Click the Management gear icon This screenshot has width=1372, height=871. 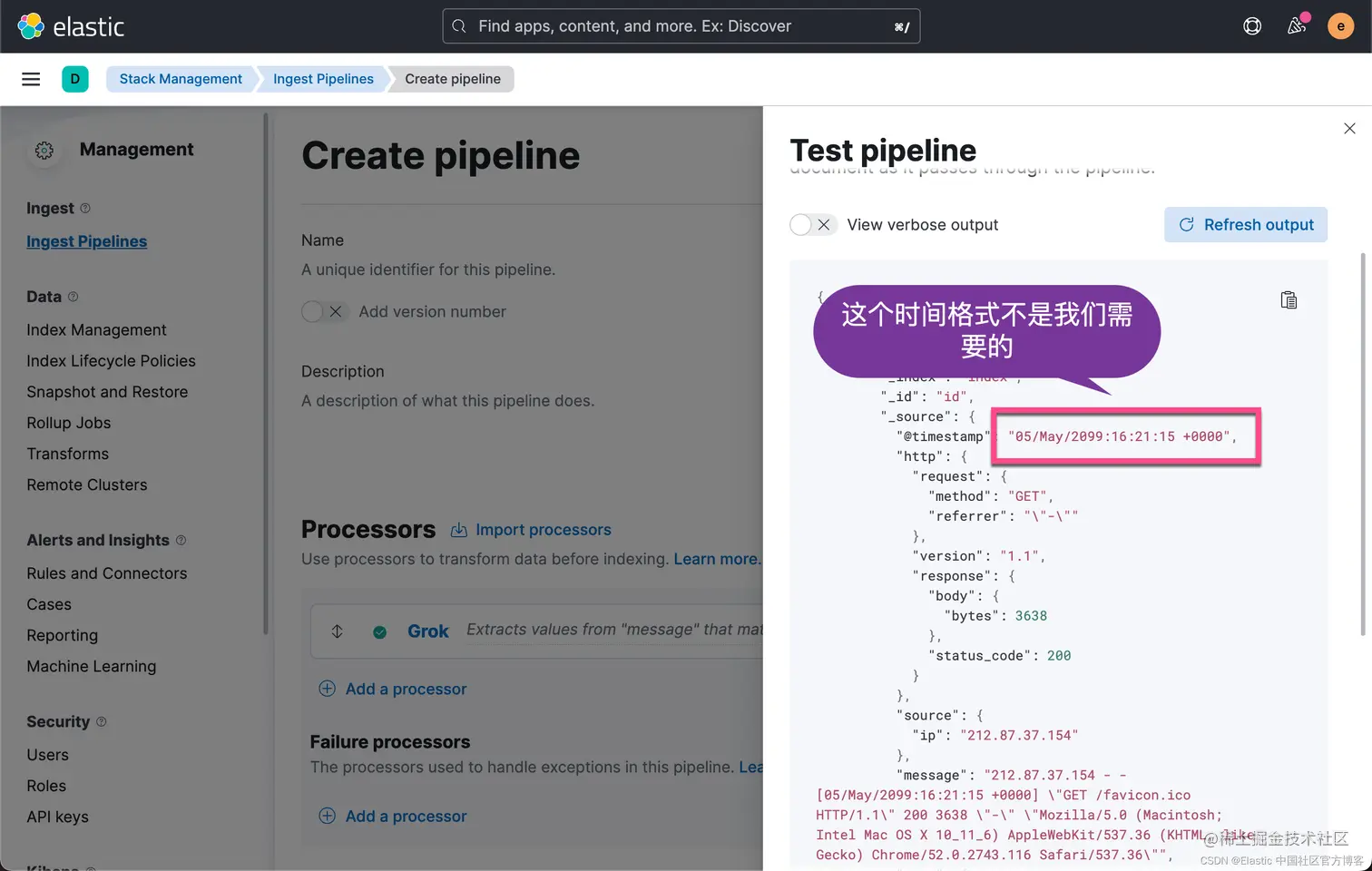(44, 151)
